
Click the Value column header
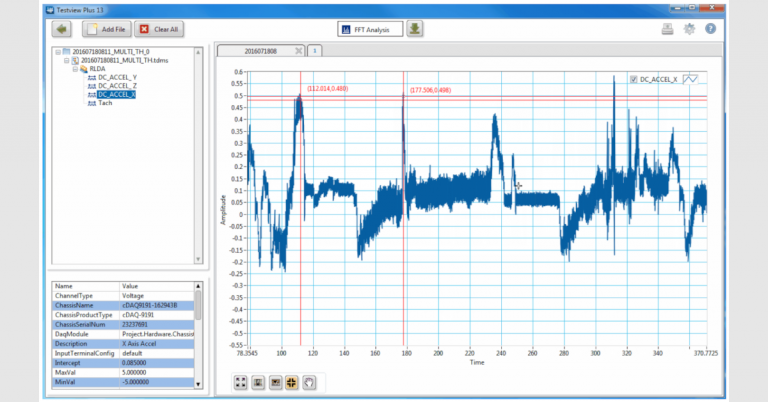point(130,286)
